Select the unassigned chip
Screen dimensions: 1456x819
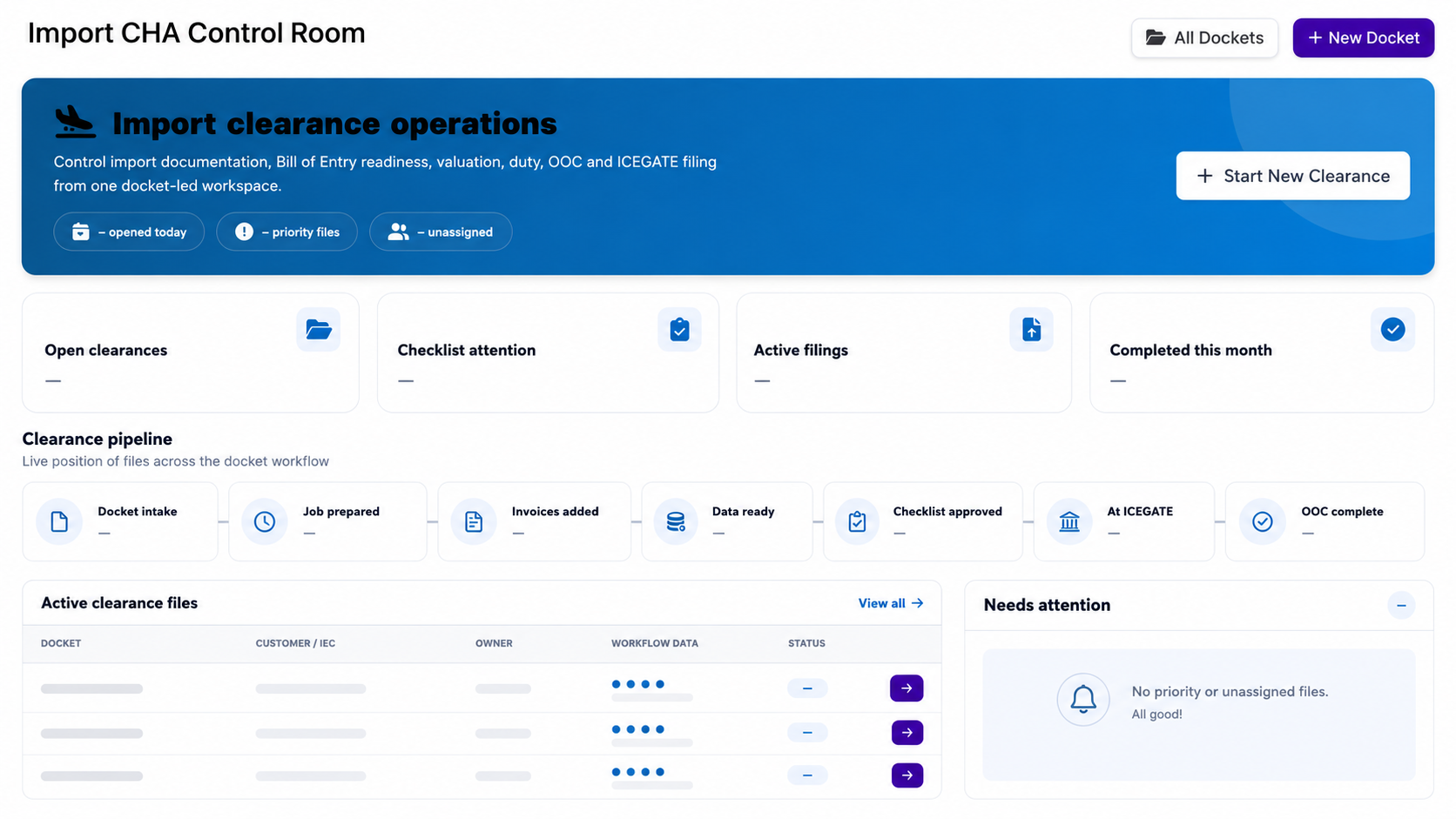(x=441, y=232)
